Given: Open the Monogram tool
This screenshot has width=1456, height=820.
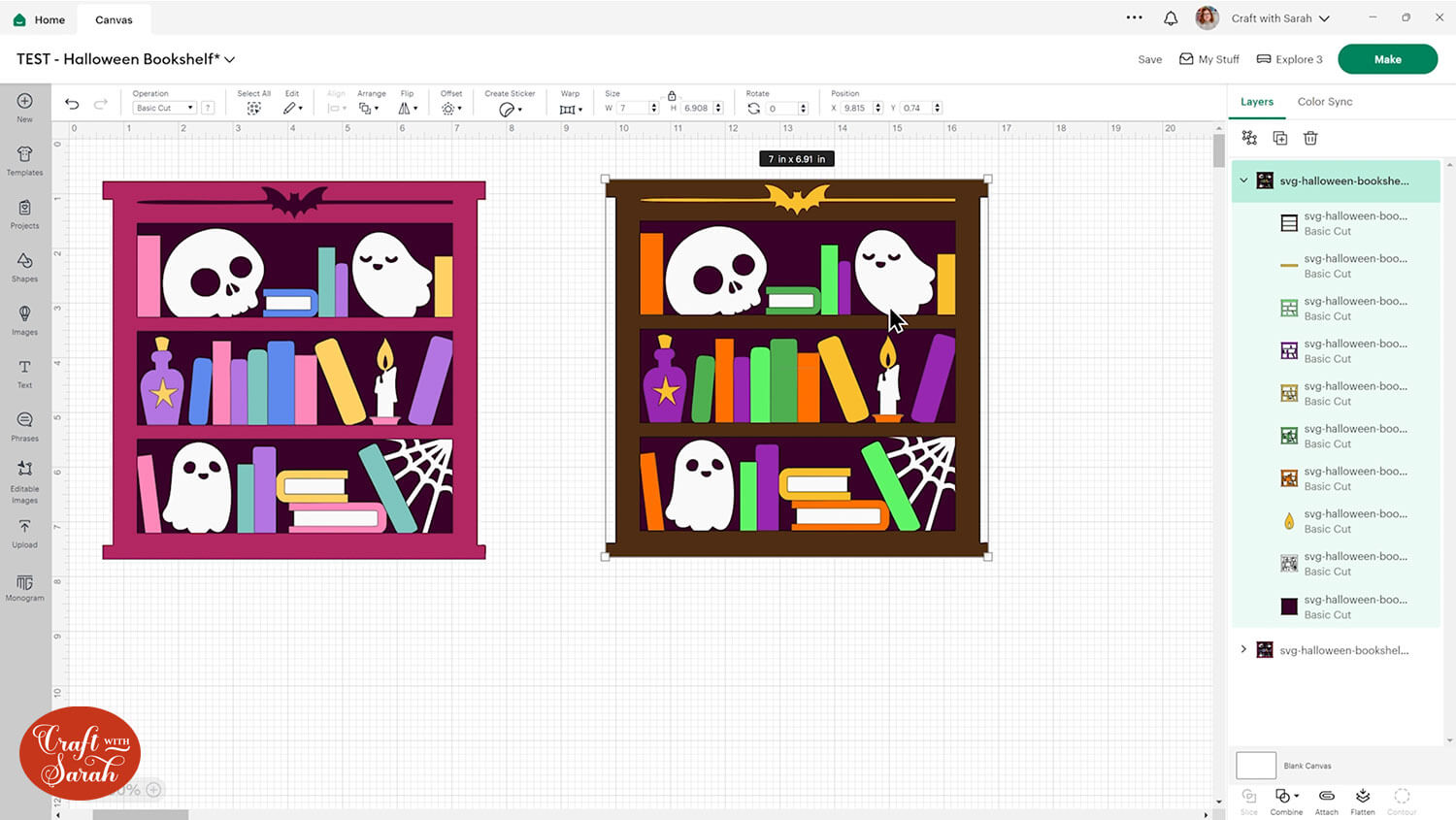Looking at the screenshot, I should coord(24,587).
